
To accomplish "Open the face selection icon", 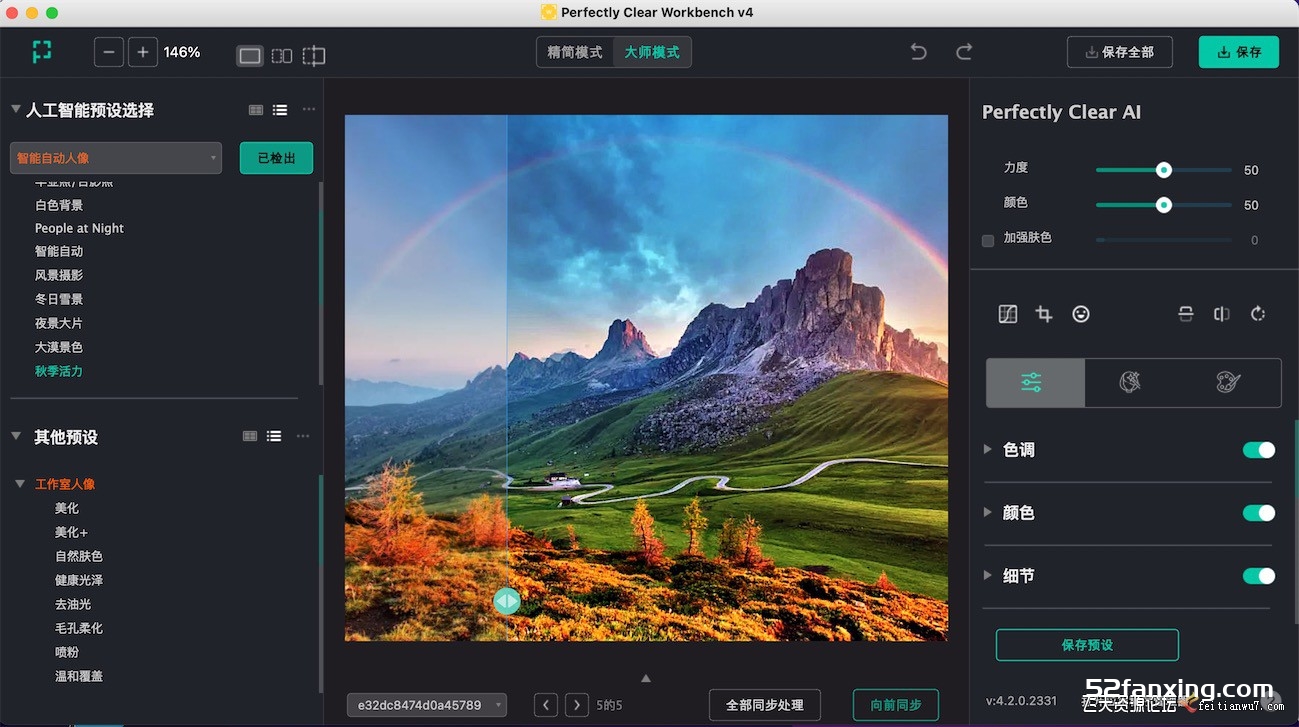I will (1081, 314).
